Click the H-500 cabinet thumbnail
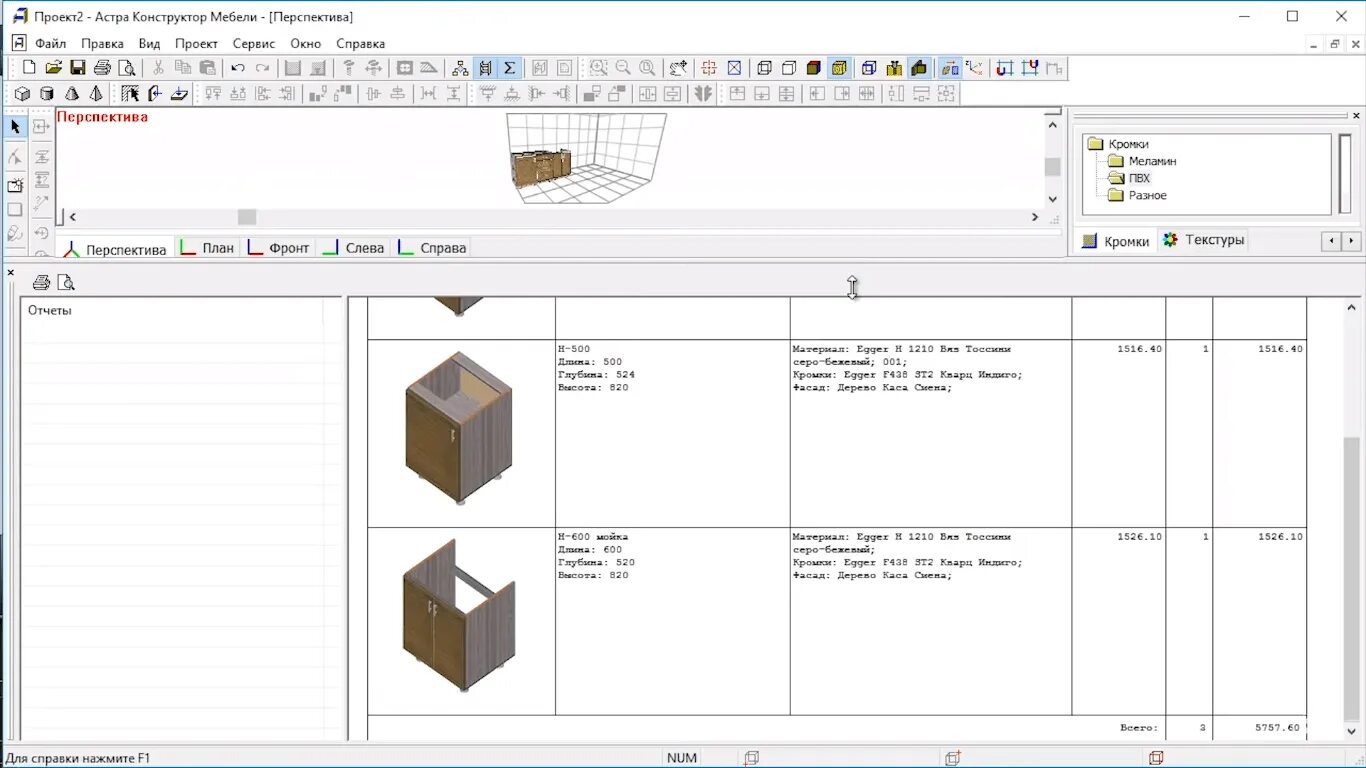This screenshot has height=768, width=1366. click(459, 428)
